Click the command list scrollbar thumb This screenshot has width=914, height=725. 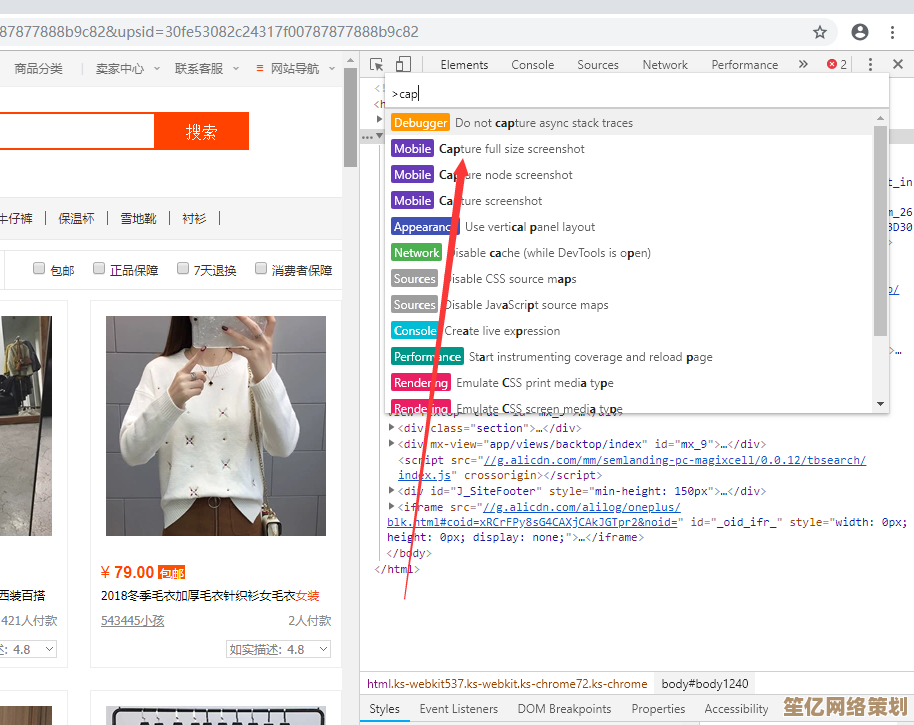click(x=880, y=230)
